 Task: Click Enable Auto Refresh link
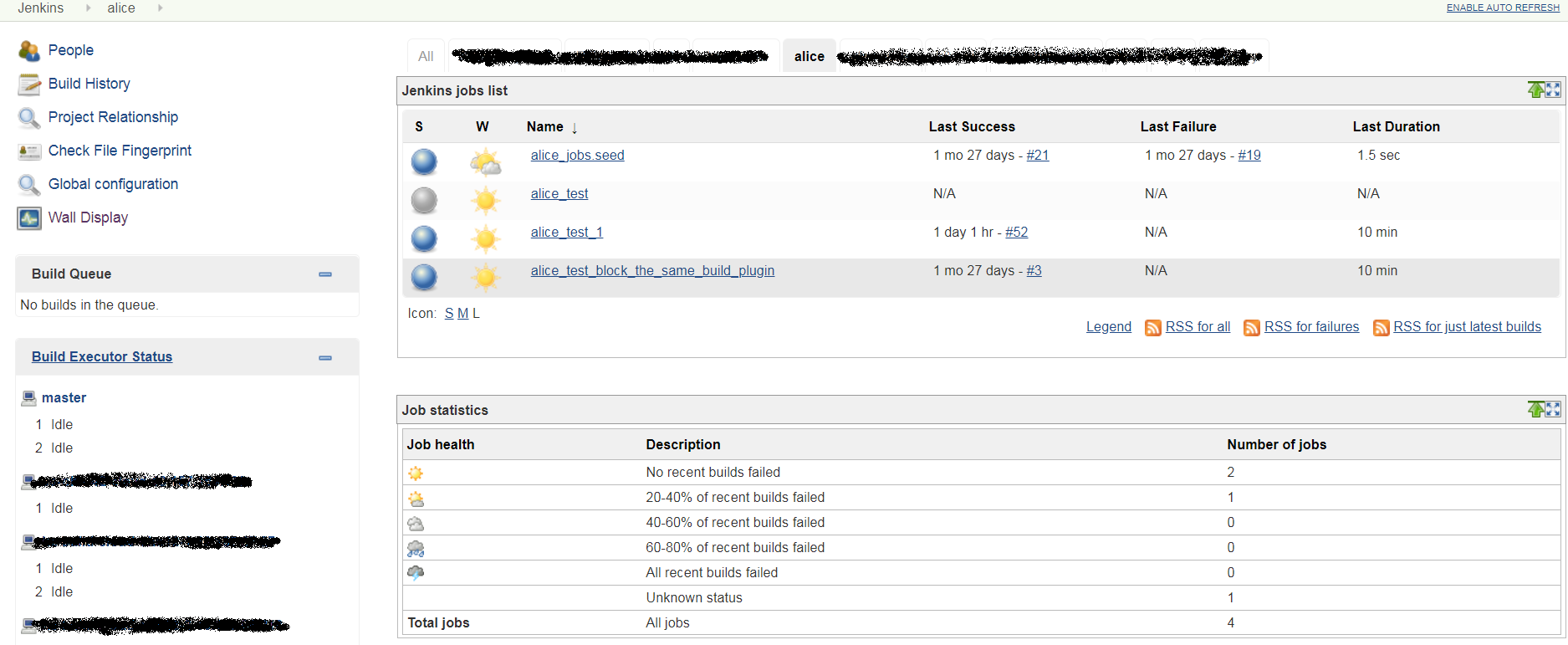click(x=1504, y=8)
